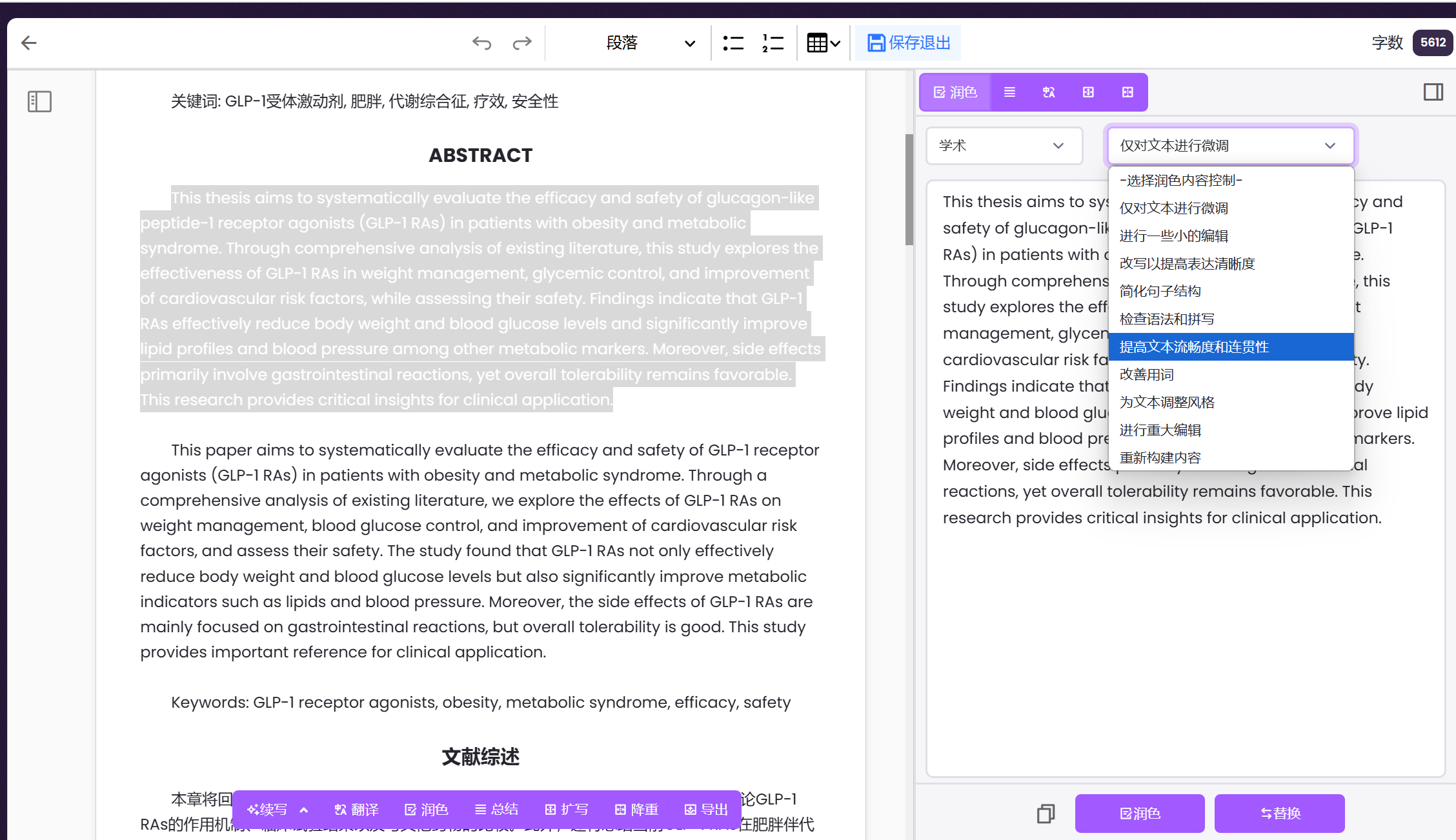Expand the 续写 options caret
1456x840 pixels.
tap(304, 810)
